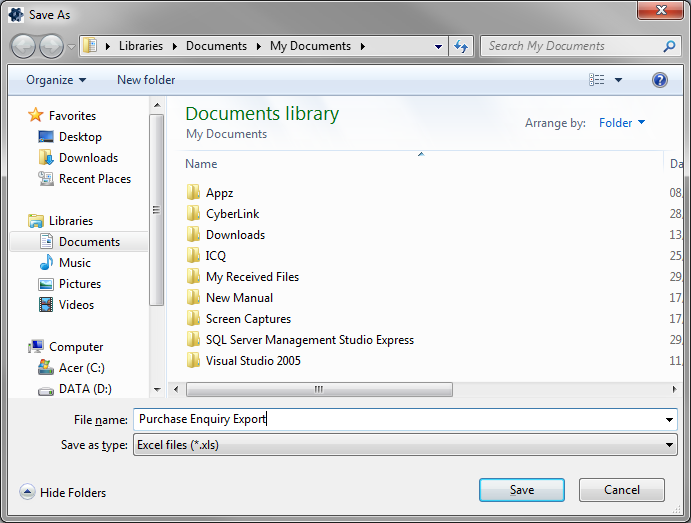Expand the address bar path dropdown arrow

(439, 46)
